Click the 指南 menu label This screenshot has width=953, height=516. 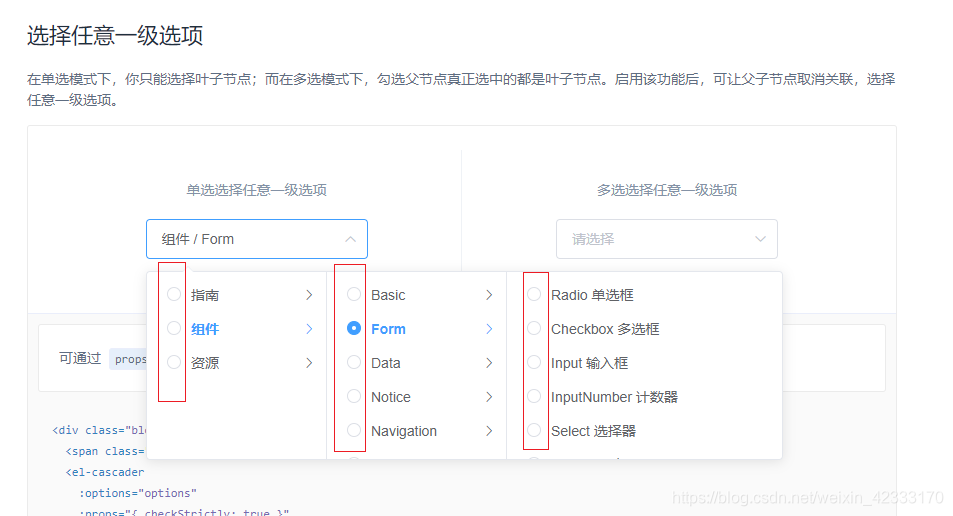tap(205, 295)
